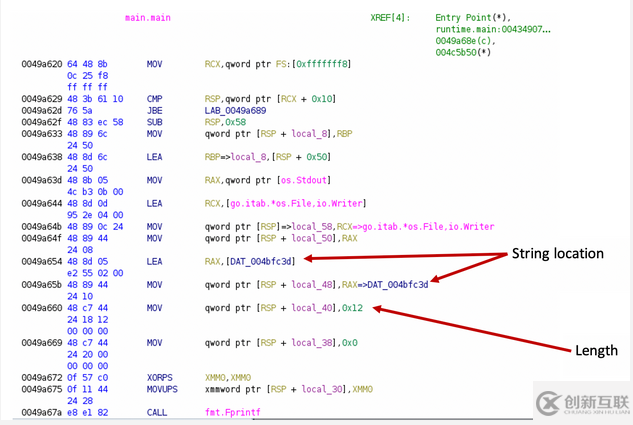The image size is (633, 425).
Task: Select address 0049a620 in the listing
Action: [42, 64]
